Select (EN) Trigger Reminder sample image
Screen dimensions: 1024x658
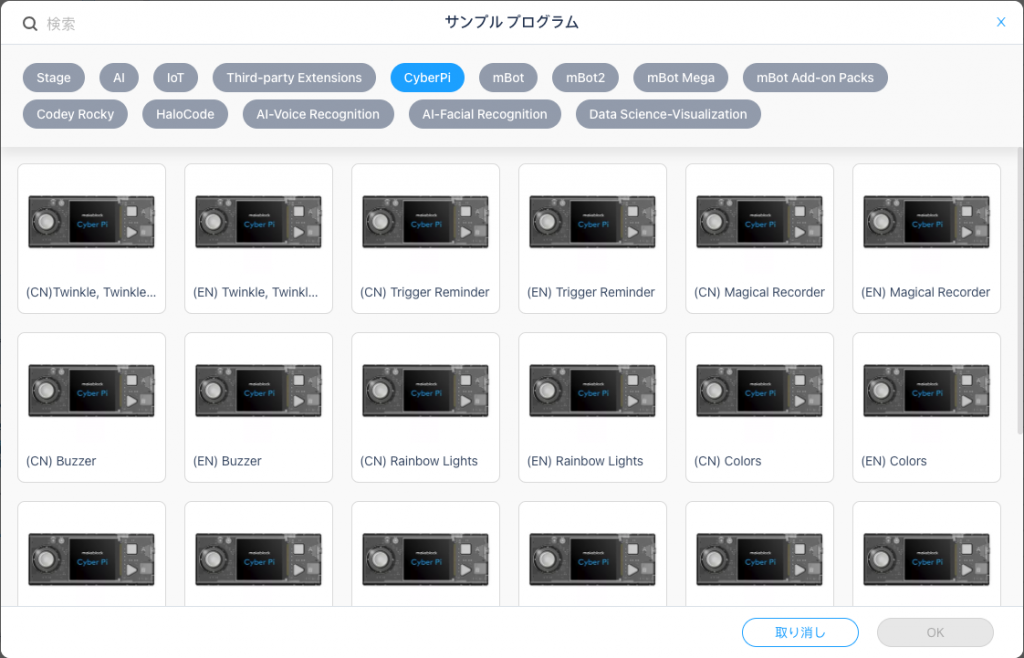tap(592, 222)
